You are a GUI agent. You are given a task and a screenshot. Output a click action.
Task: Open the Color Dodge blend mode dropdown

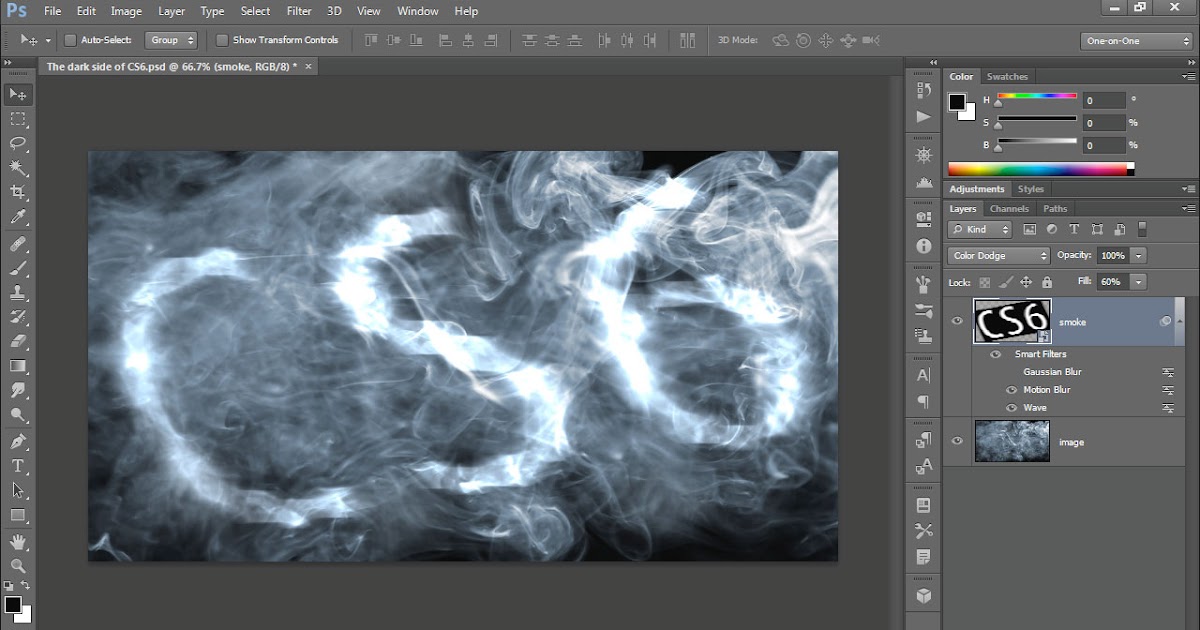999,256
